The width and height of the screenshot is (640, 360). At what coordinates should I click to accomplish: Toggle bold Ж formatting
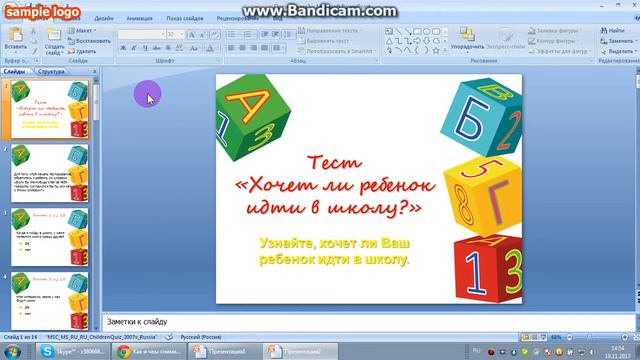click(x=123, y=48)
